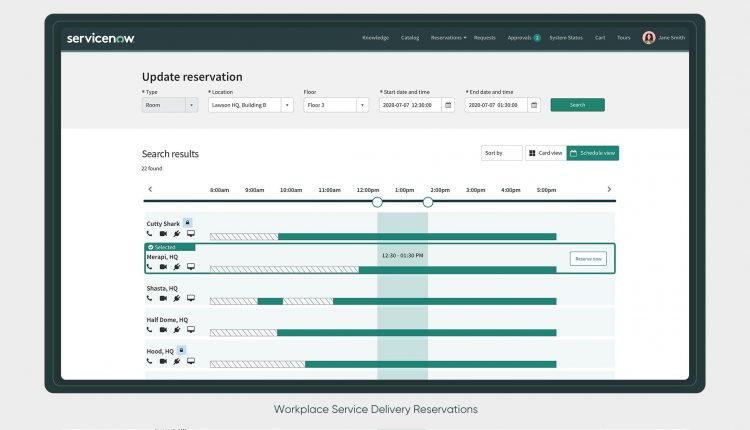Click the lock badge beside Hood, HQ
Image resolution: width=750 pixels, height=430 pixels.
tap(181, 350)
